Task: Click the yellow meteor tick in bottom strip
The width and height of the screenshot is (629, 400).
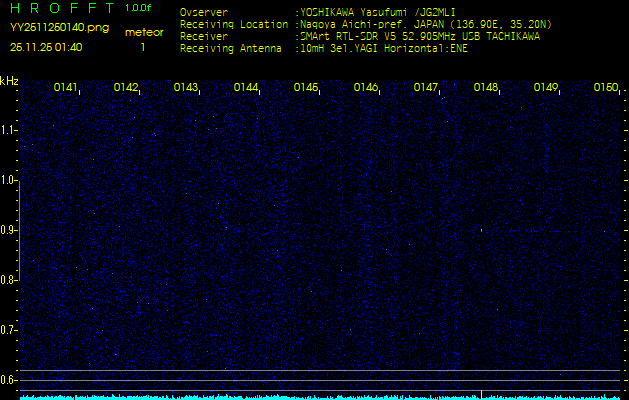Action: (x=481, y=394)
